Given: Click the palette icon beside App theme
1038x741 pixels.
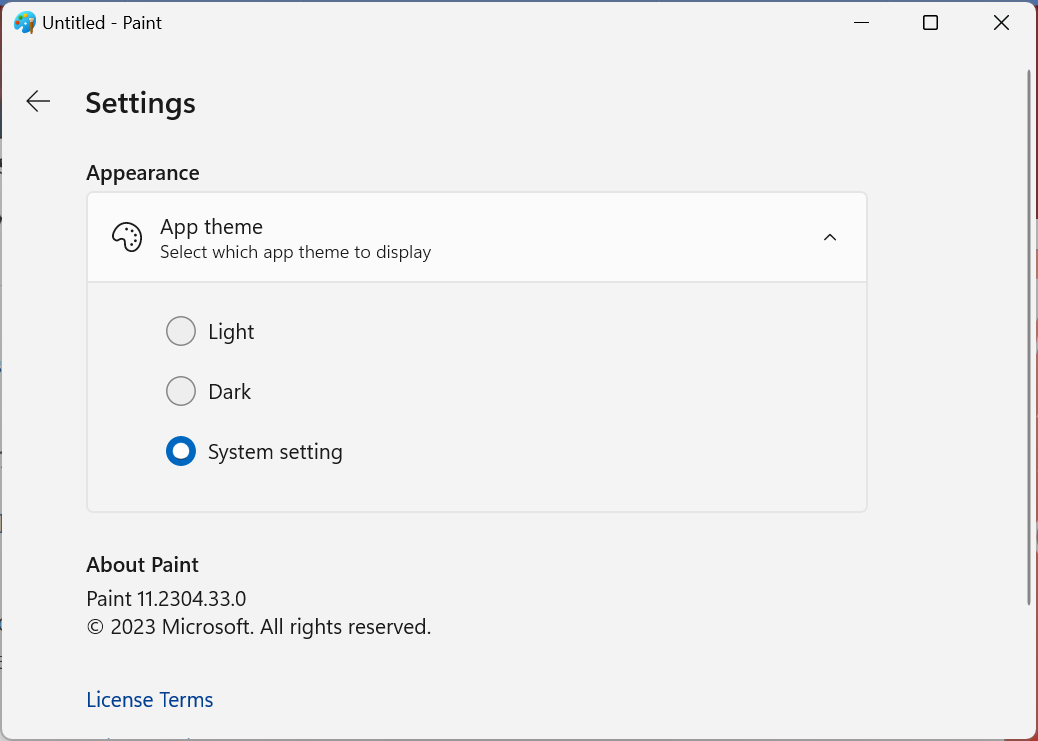Looking at the screenshot, I should pos(127,238).
